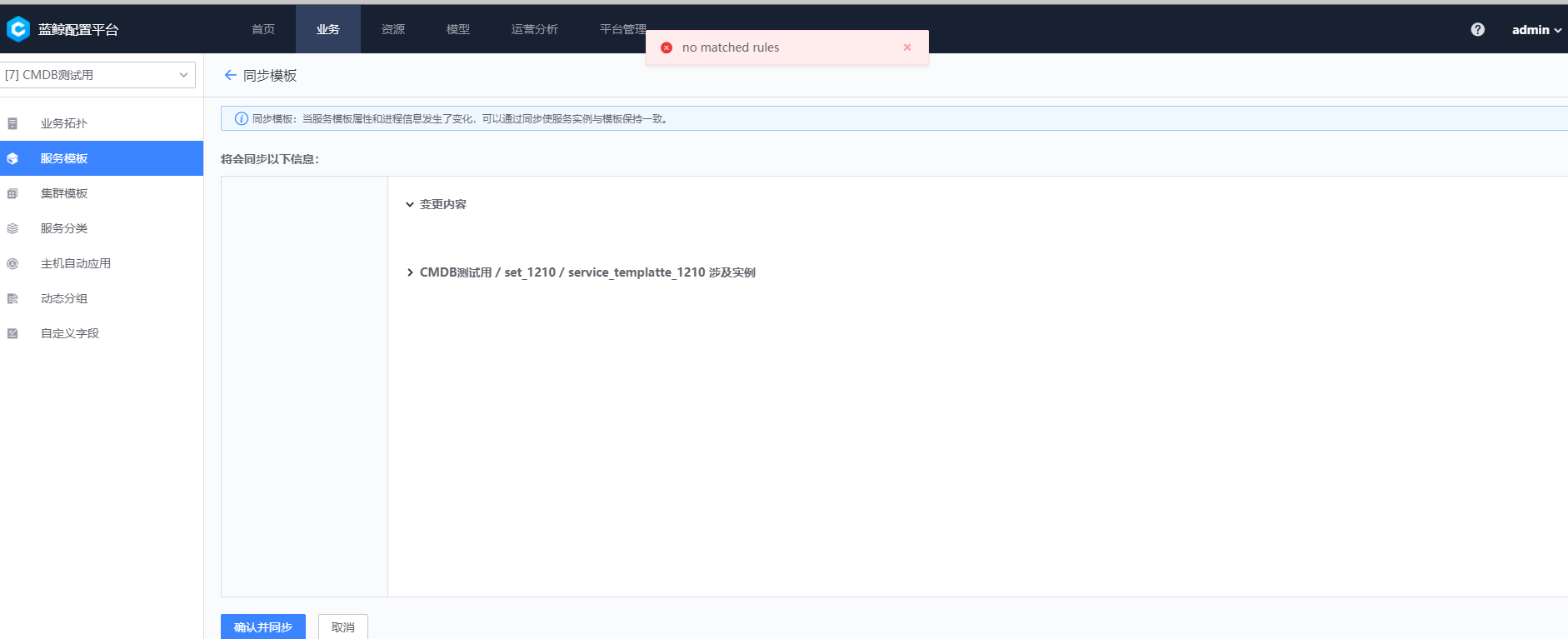Click the red error icon in toast
1568x639 pixels.
click(x=667, y=47)
